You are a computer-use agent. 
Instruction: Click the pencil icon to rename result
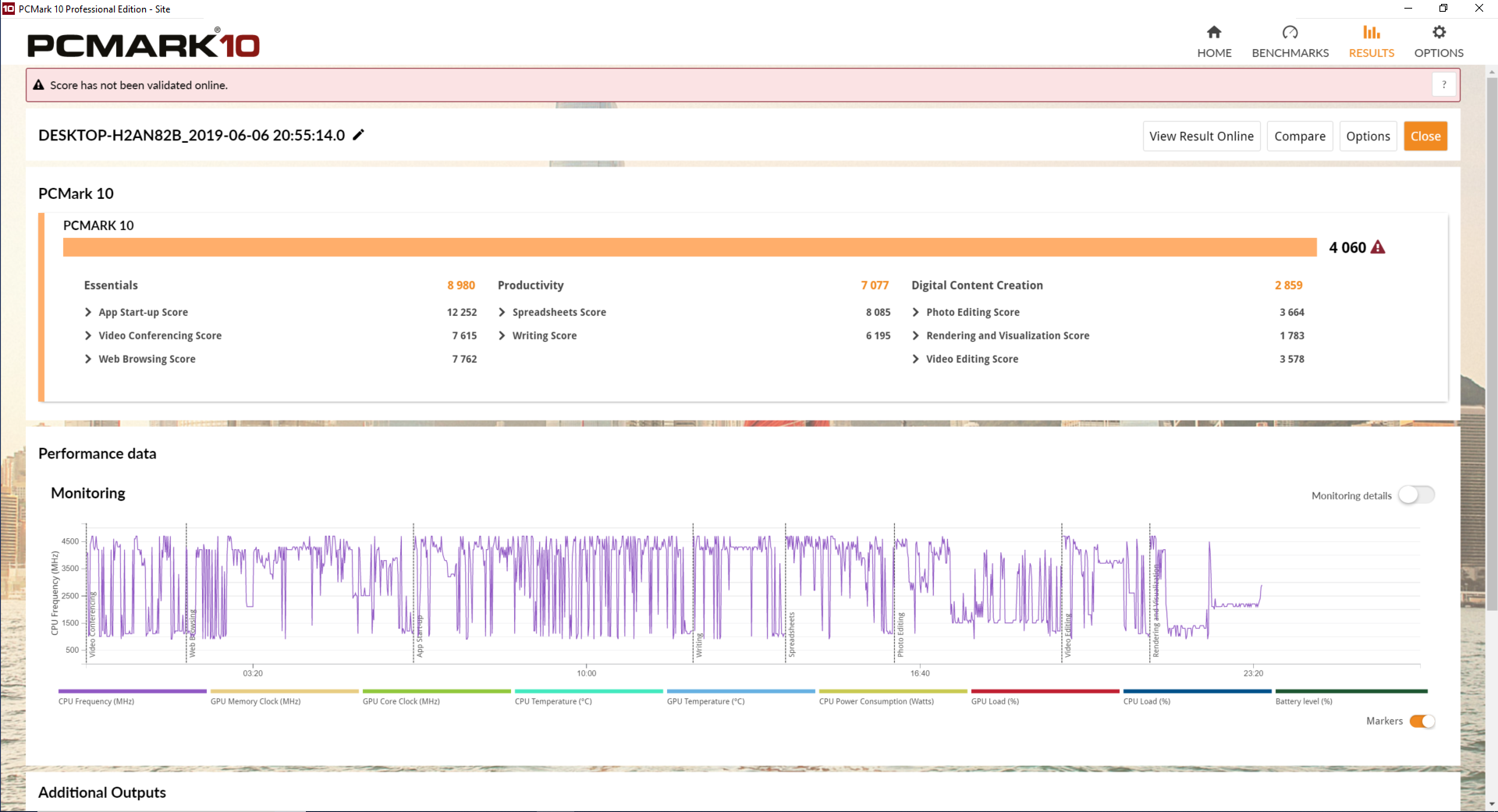pyautogui.click(x=358, y=135)
